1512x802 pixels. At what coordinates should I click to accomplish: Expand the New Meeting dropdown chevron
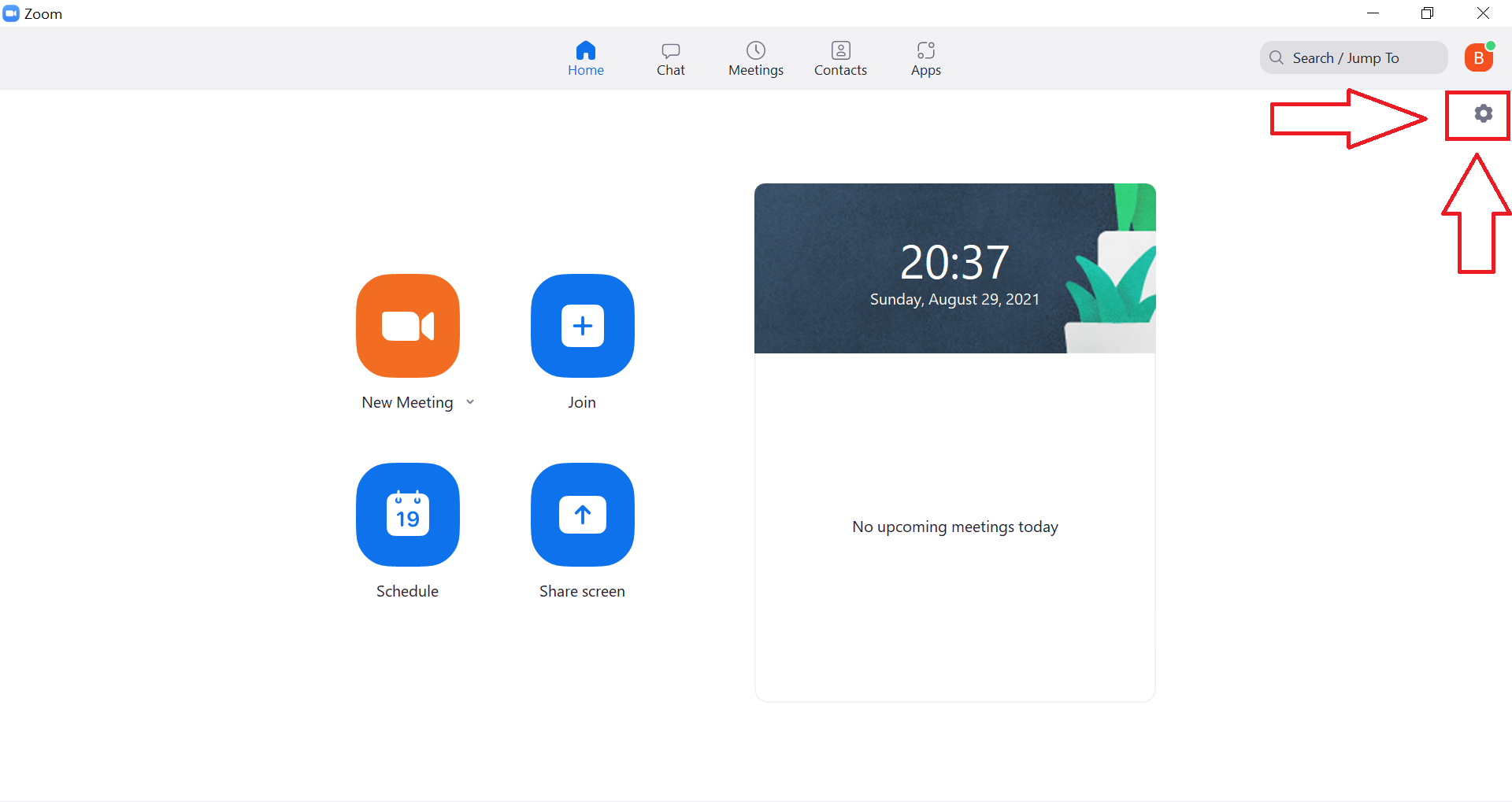470,401
